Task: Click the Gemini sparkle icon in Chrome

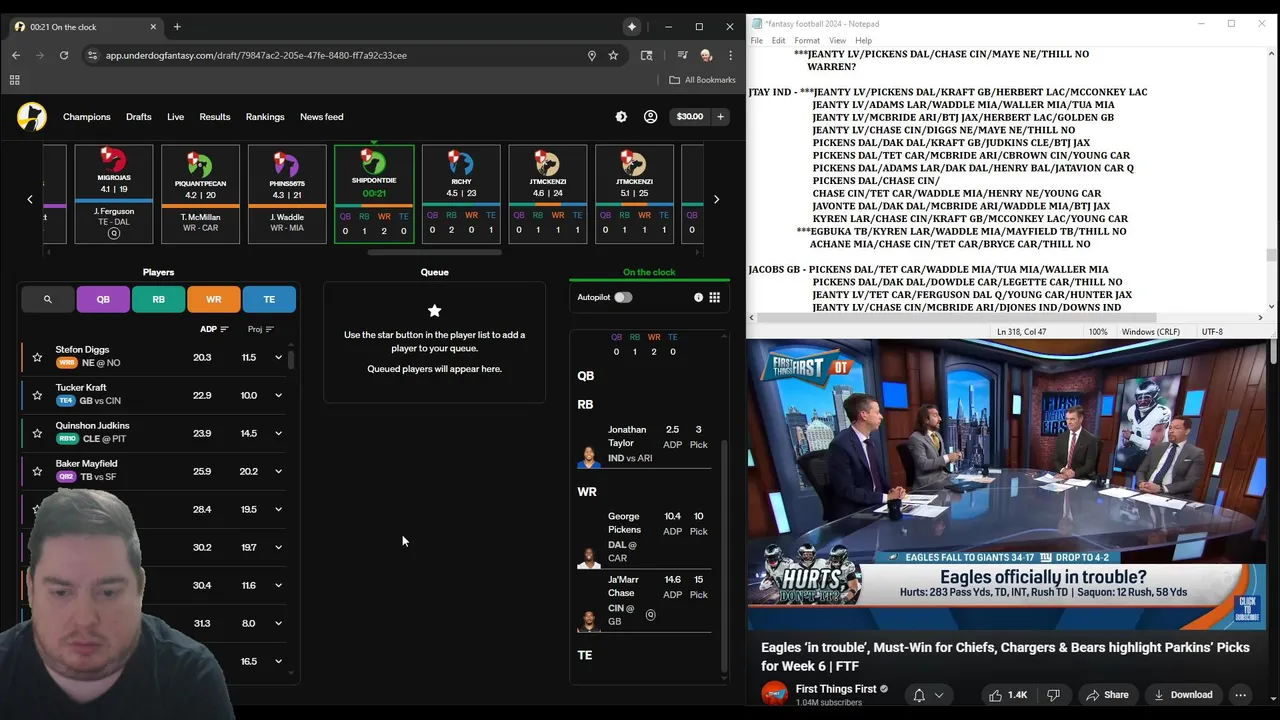Action: pyautogui.click(x=632, y=27)
